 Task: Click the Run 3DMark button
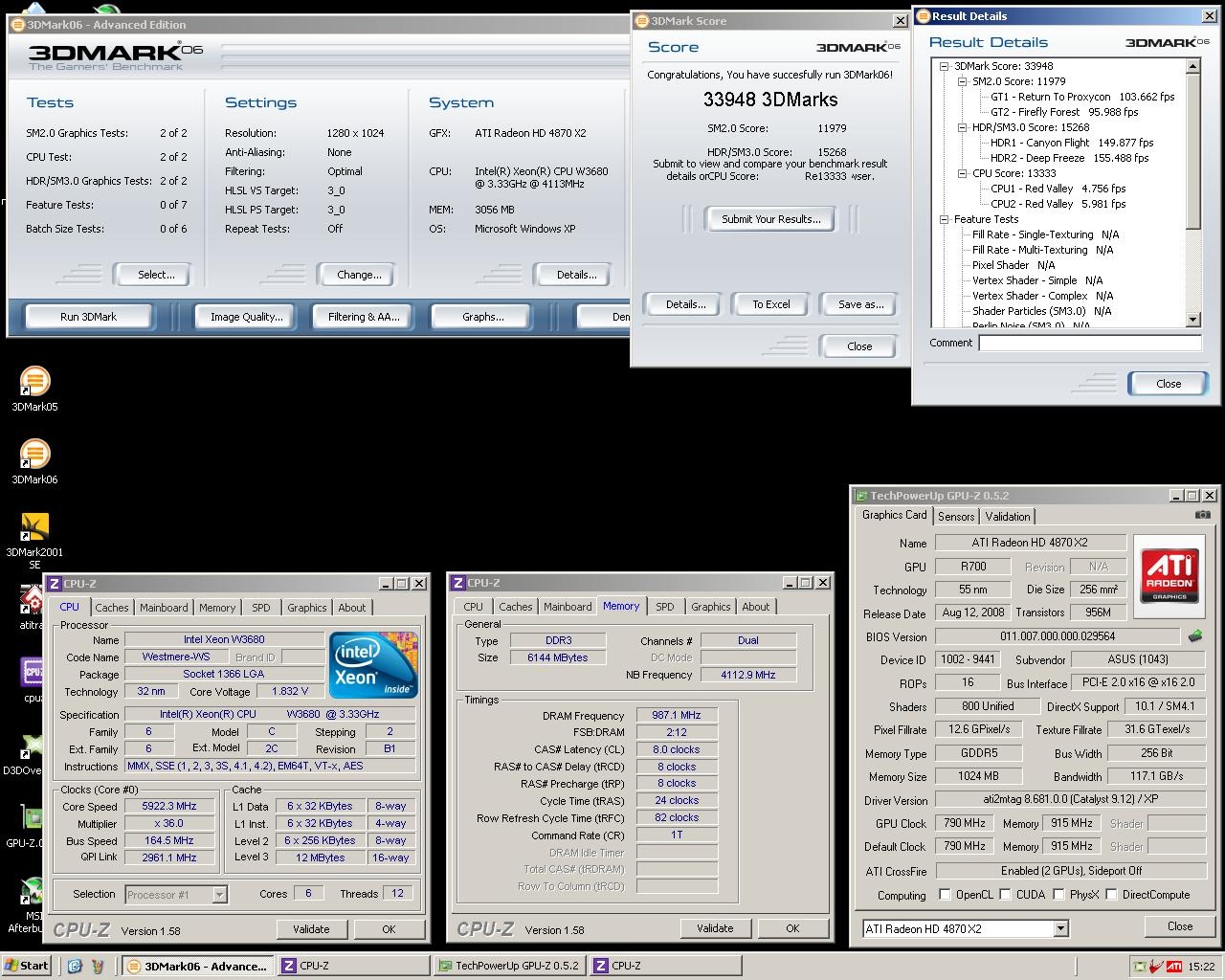(x=88, y=317)
